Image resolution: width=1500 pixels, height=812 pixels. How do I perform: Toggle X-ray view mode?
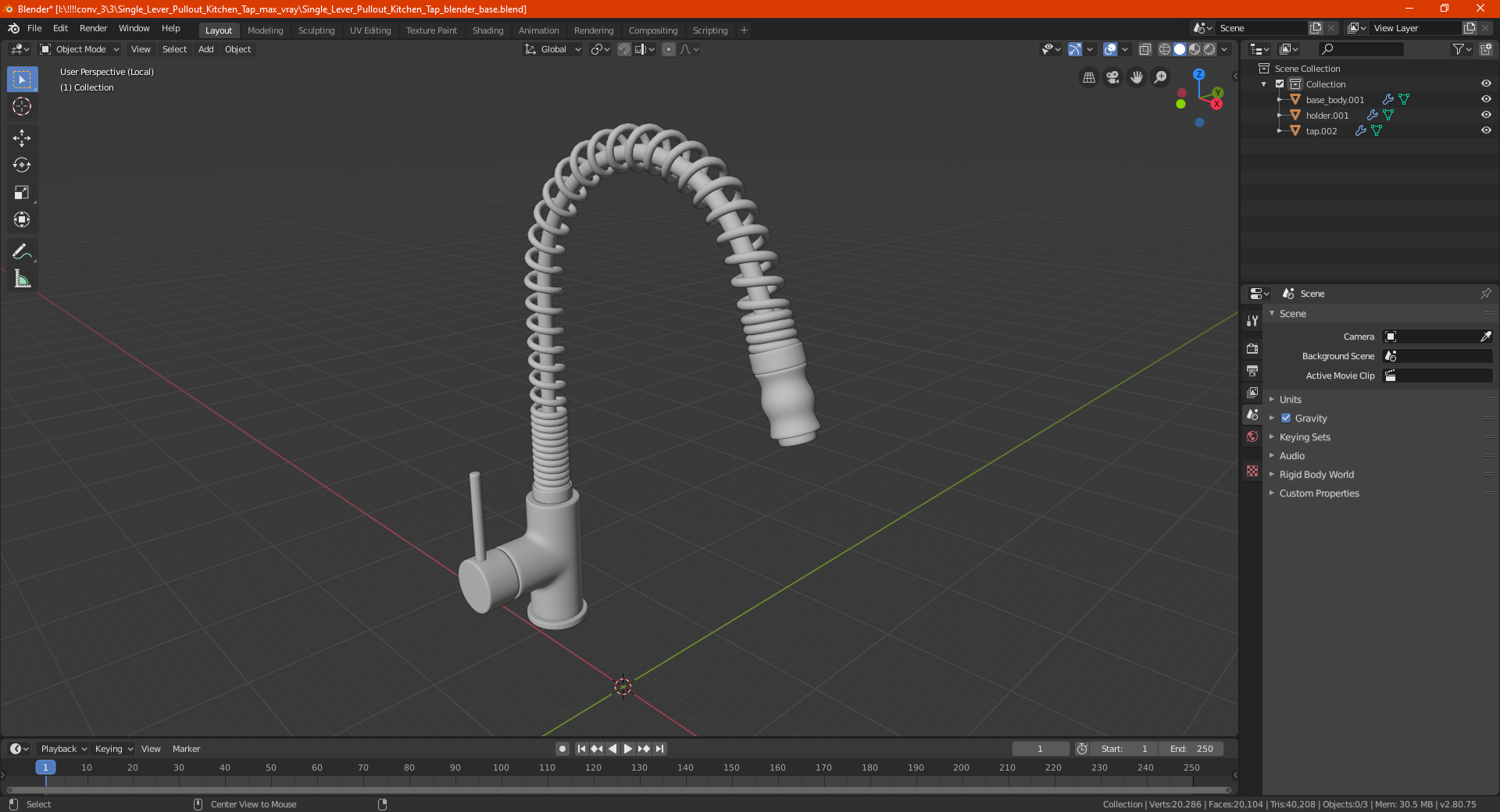(1145, 49)
